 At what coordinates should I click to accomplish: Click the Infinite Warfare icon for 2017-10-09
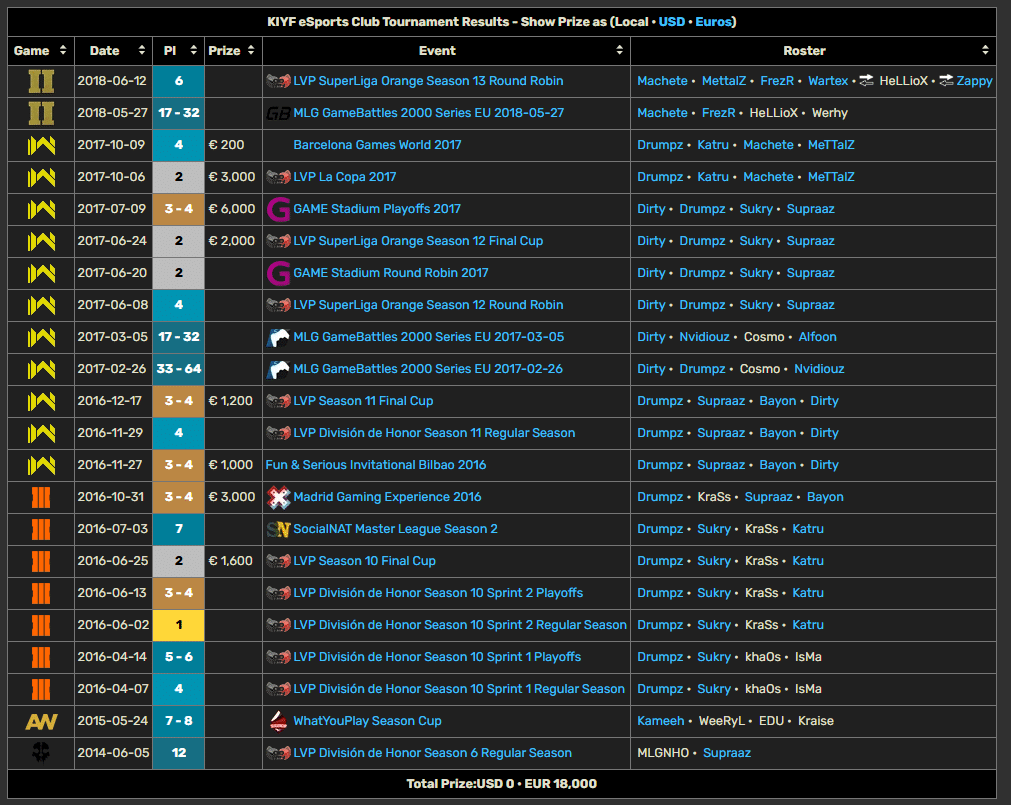(x=41, y=145)
